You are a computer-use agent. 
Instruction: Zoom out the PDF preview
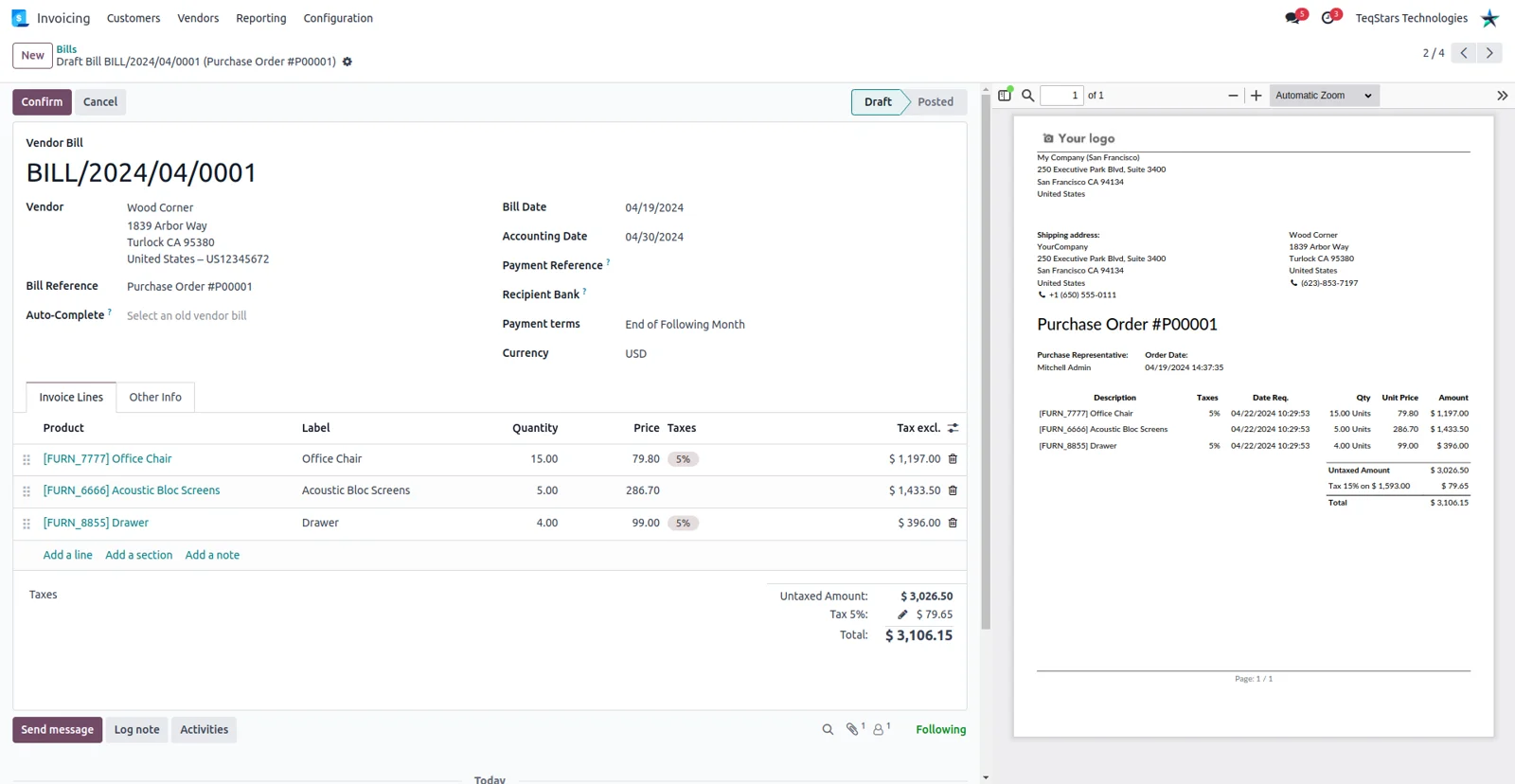tap(1233, 96)
